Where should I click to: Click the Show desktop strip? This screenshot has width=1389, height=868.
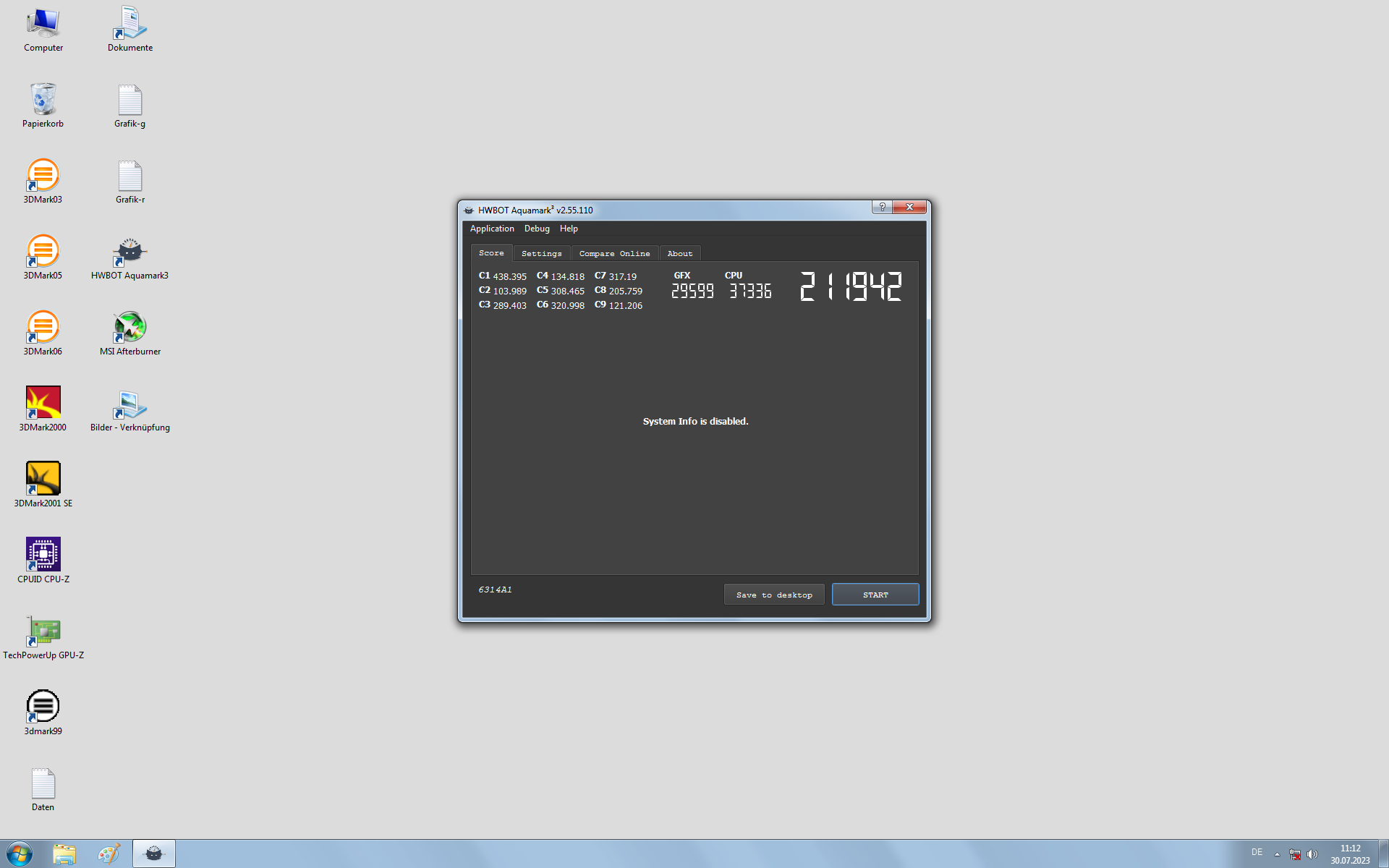(x=1383, y=854)
